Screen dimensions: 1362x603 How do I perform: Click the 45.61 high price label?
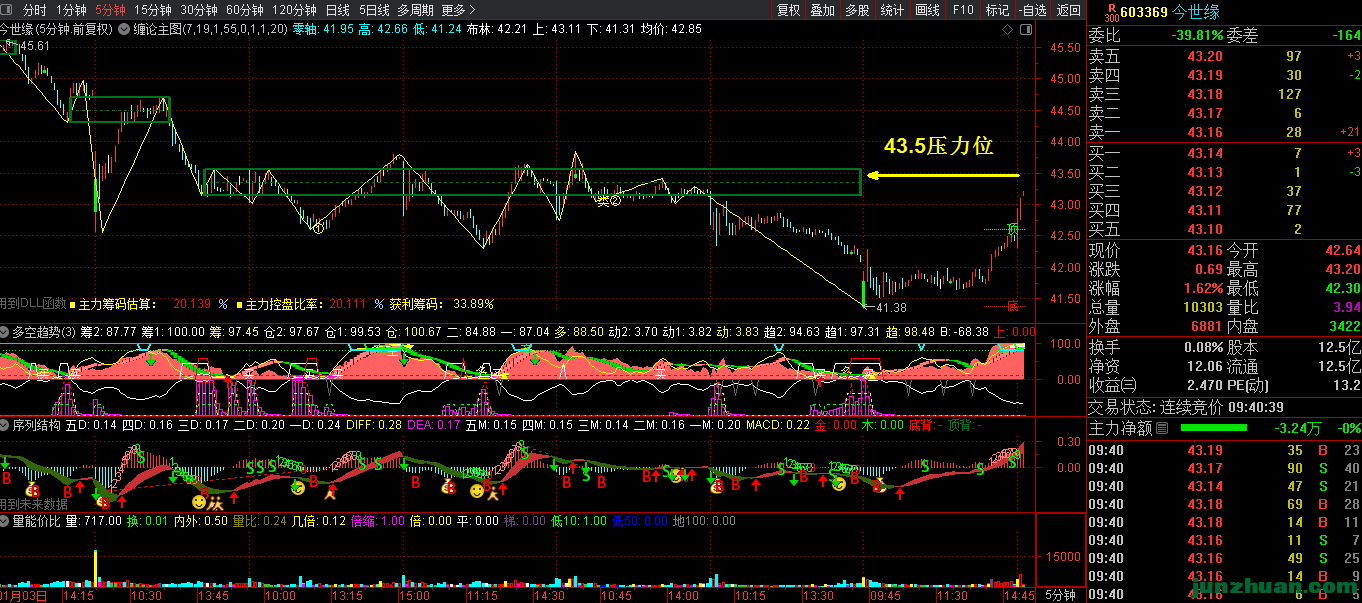coord(35,46)
